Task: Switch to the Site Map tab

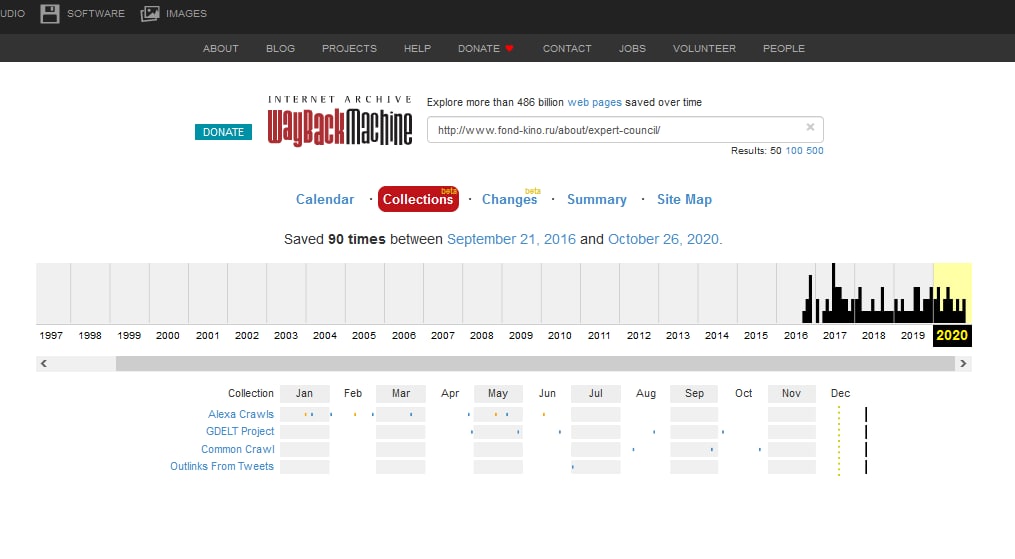Action: coord(684,199)
